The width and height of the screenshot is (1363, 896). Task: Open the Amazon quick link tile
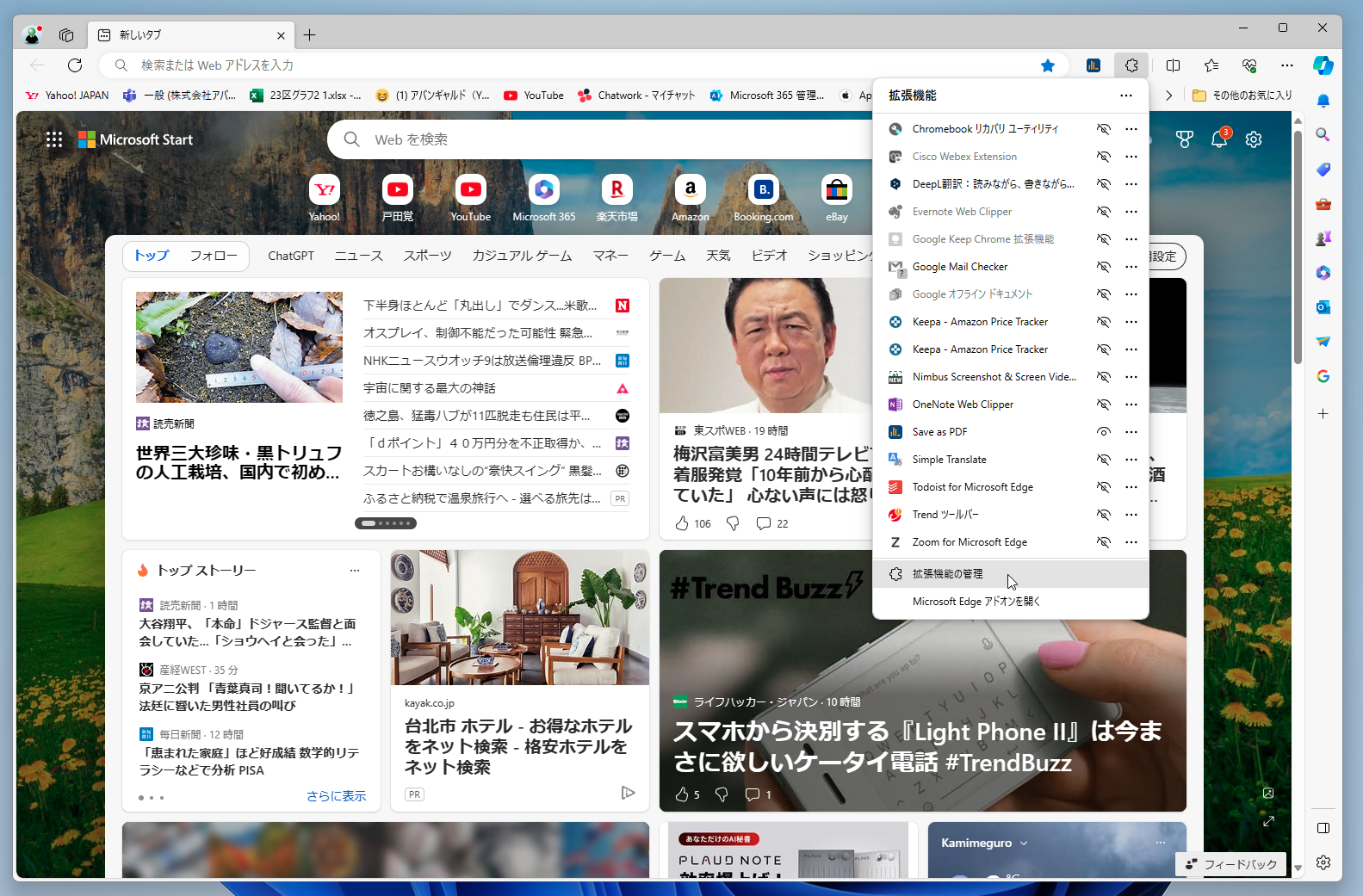point(691,199)
